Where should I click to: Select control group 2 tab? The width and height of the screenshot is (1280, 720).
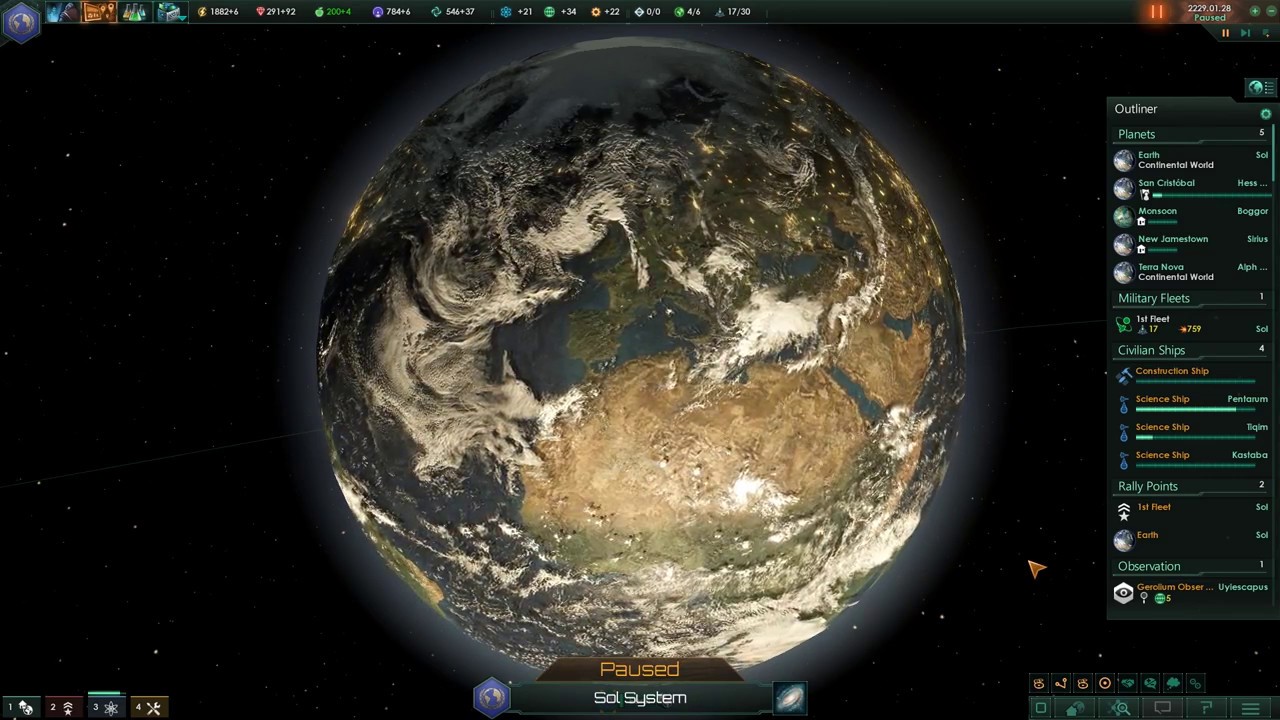coord(62,707)
